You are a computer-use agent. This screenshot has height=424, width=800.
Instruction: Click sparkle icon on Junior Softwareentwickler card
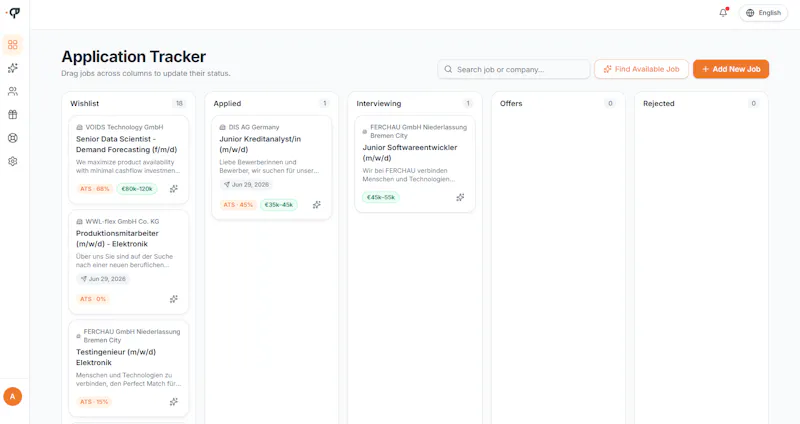tap(460, 197)
